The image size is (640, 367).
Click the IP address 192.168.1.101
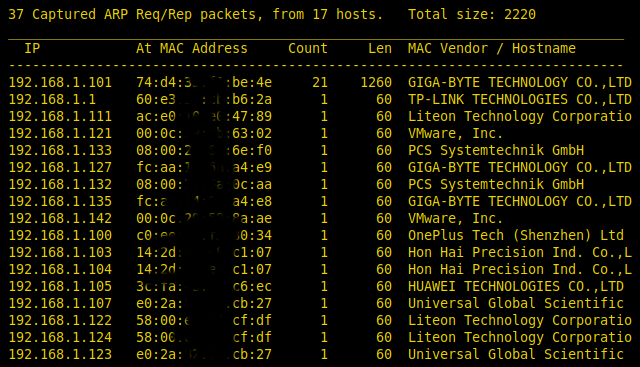pyautogui.click(x=60, y=82)
